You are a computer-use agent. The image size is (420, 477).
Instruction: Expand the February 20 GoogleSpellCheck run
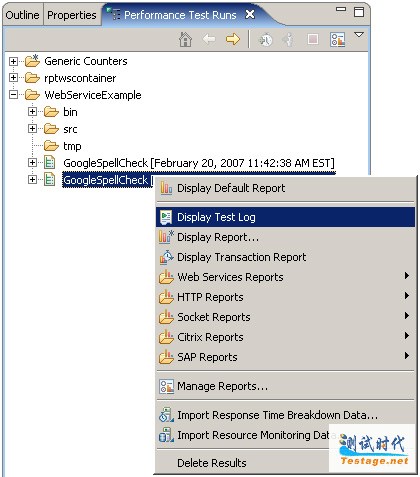[x=32, y=163]
